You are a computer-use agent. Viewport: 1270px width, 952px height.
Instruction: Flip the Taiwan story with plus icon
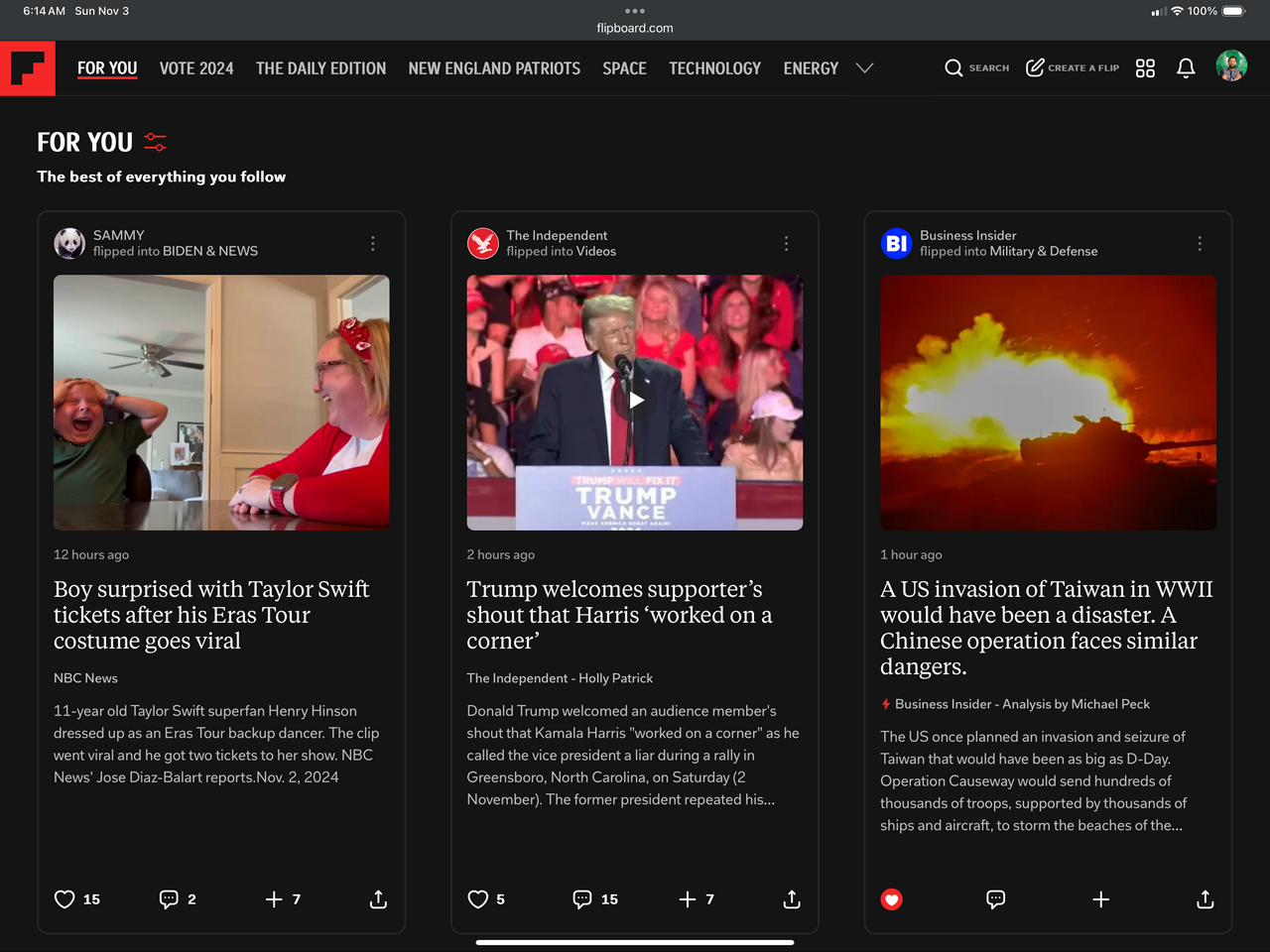coord(1101,899)
